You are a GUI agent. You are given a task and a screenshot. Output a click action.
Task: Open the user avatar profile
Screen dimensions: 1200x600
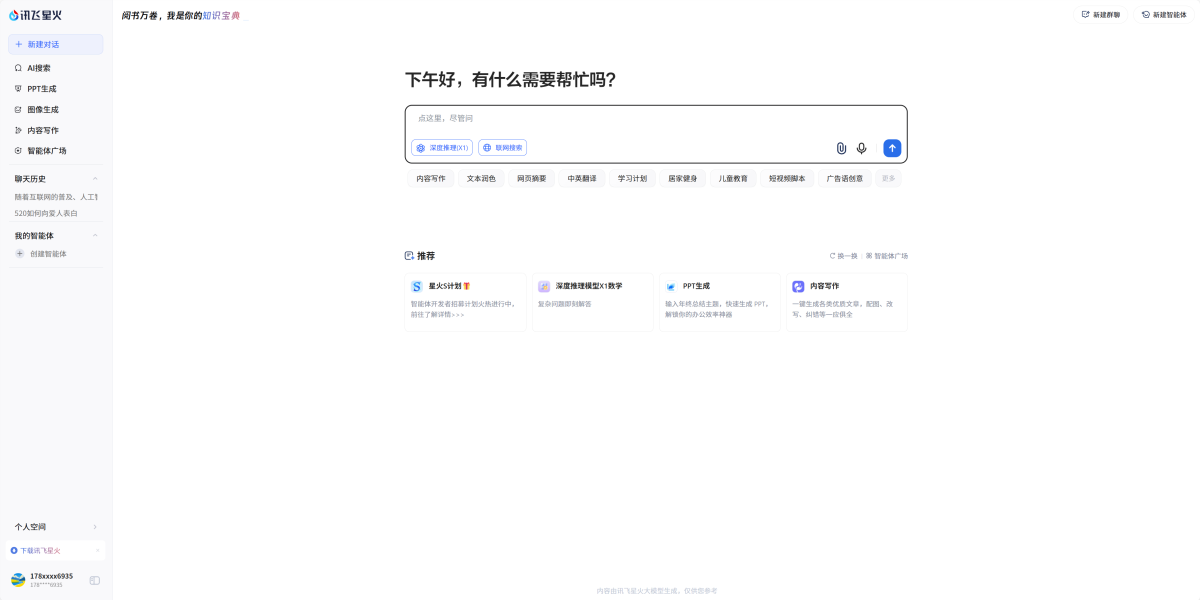point(18,580)
